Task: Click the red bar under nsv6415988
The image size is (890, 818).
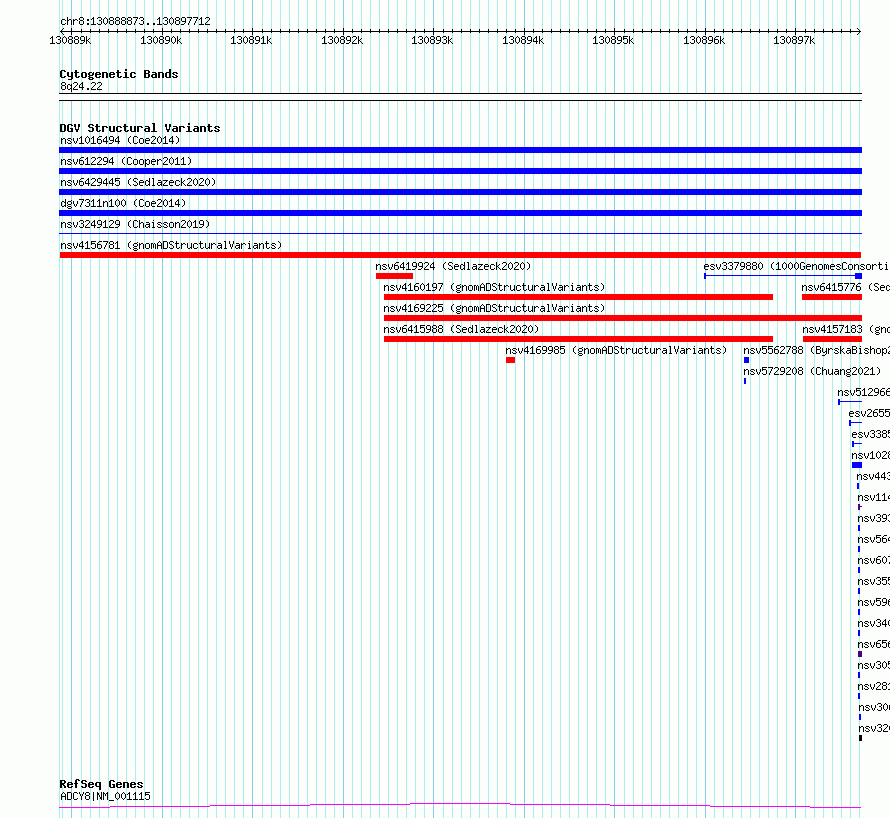Action: 578,339
